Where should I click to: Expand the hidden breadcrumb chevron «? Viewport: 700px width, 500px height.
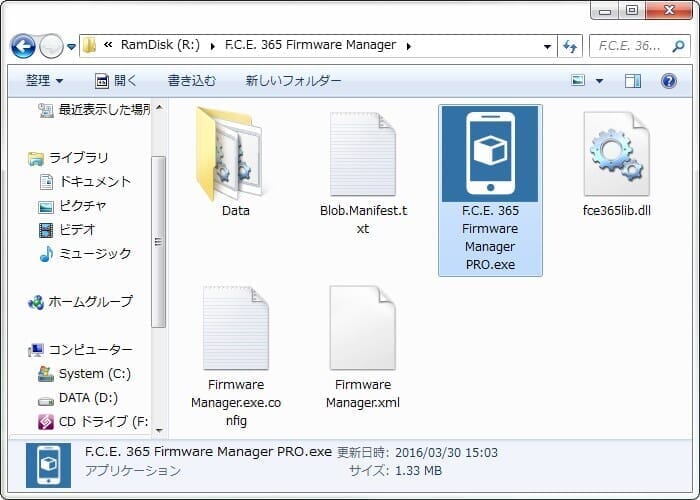(x=108, y=45)
